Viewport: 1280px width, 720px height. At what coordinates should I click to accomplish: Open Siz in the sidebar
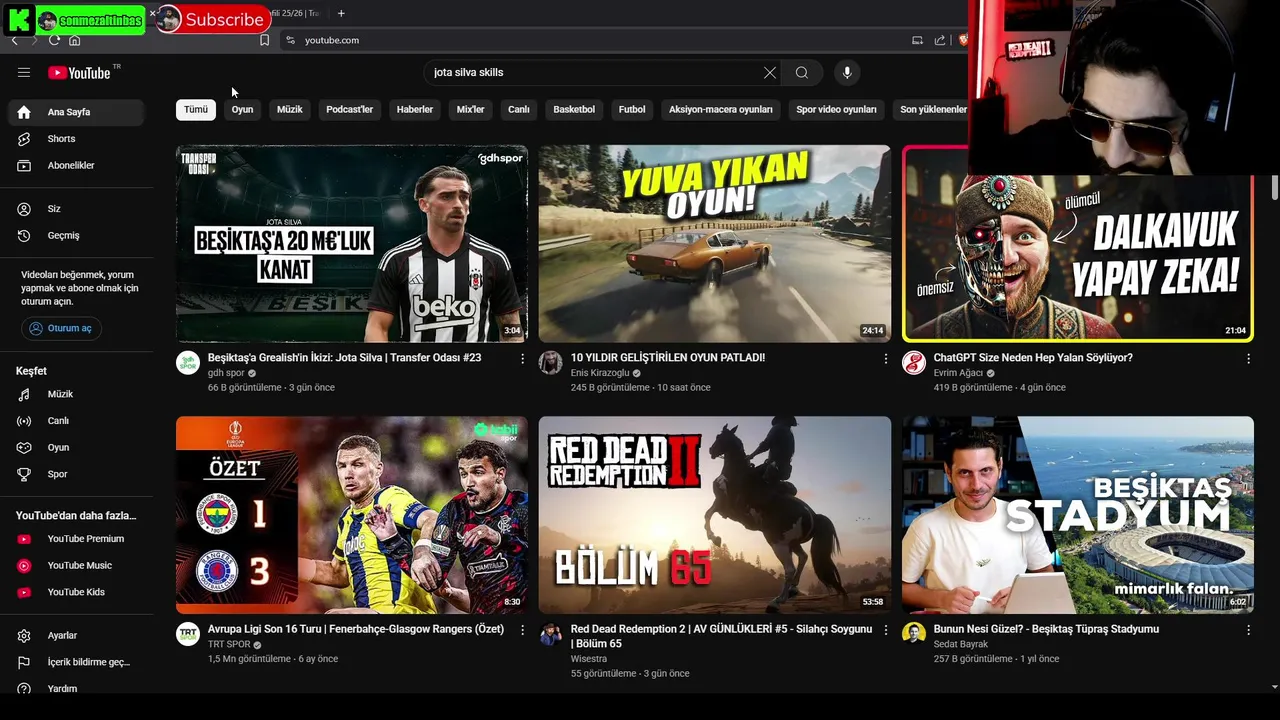coord(76,209)
